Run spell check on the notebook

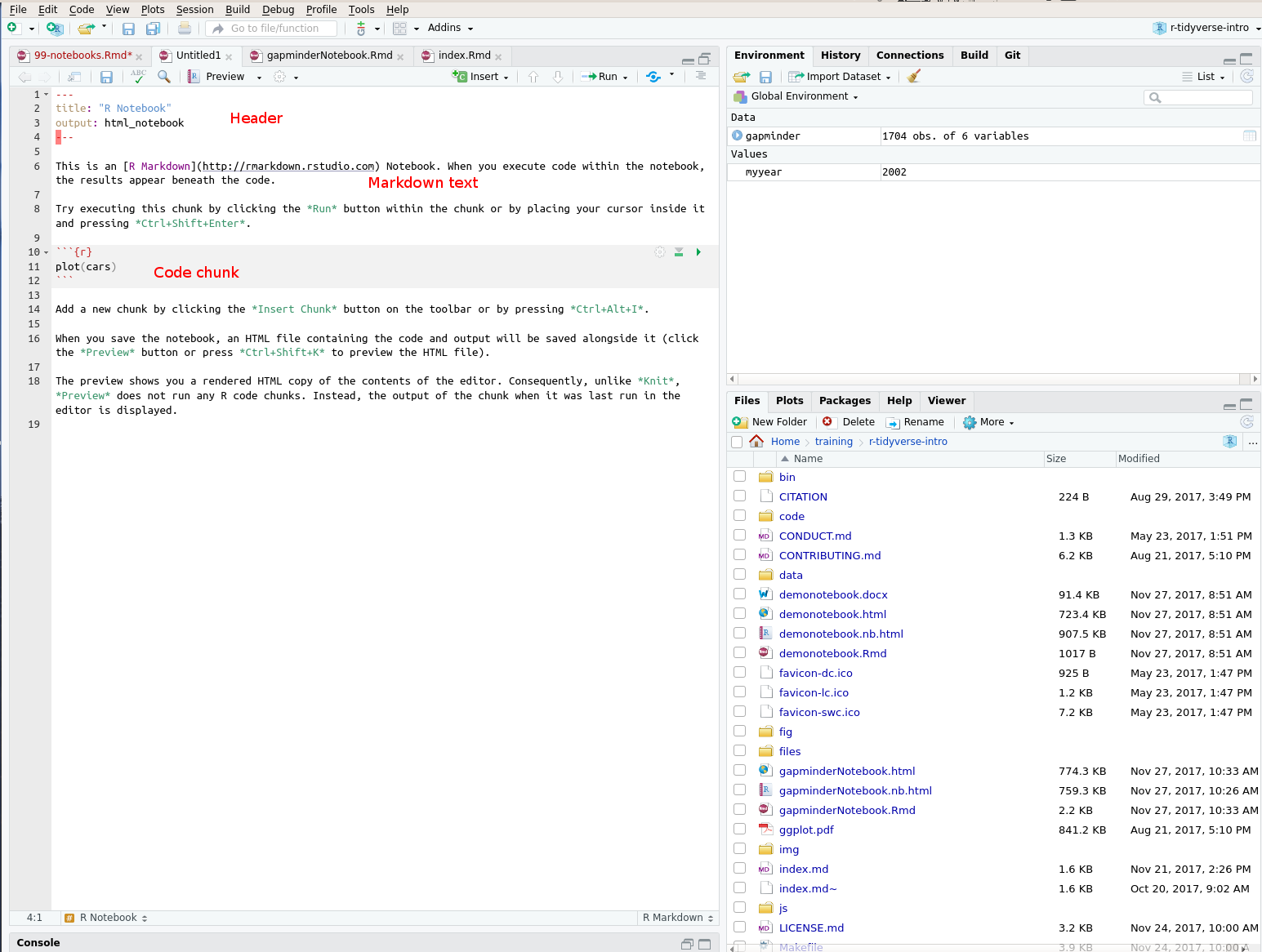coord(137,76)
